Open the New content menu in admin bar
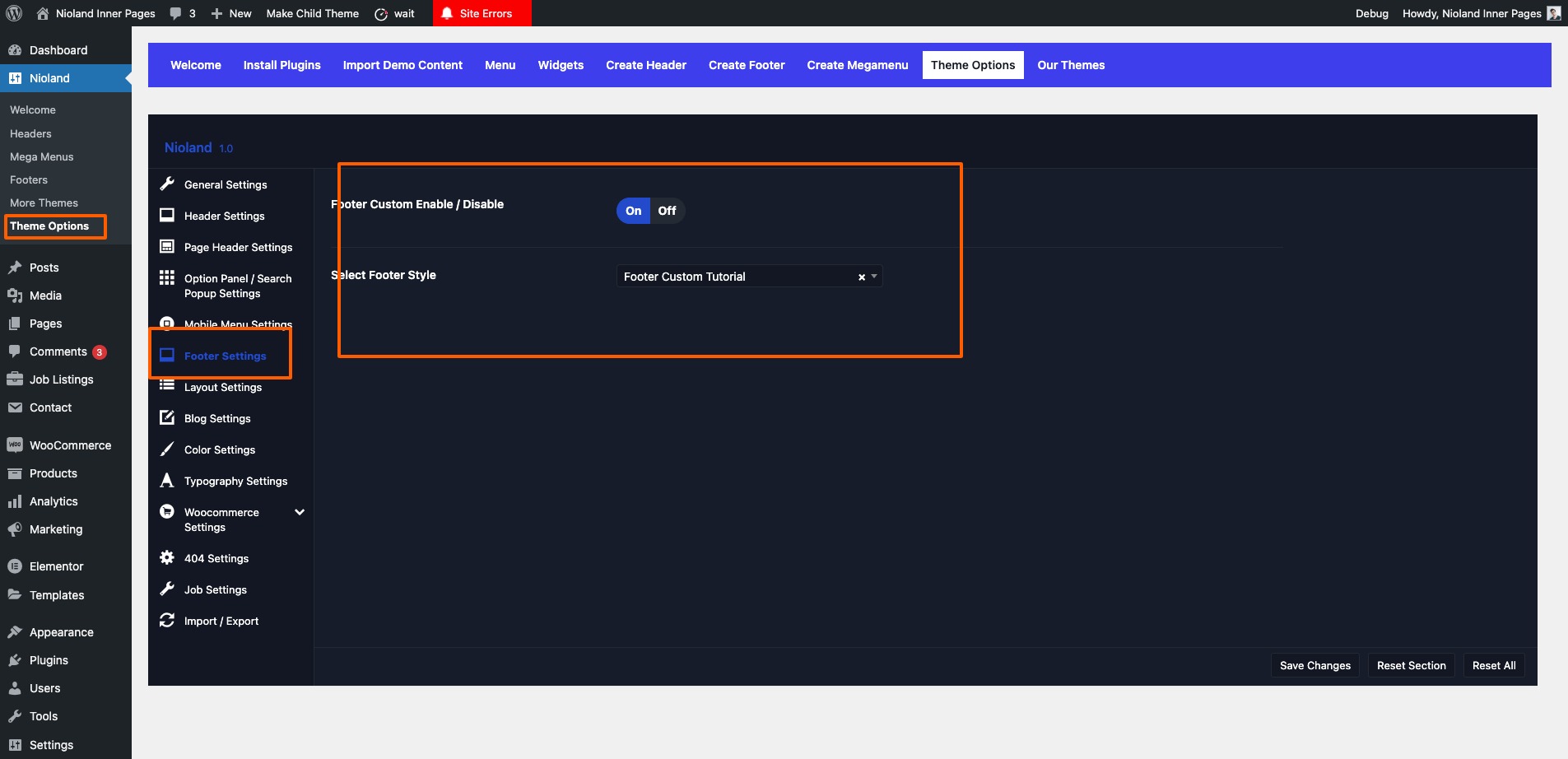1568x759 pixels. coord(231,13)
